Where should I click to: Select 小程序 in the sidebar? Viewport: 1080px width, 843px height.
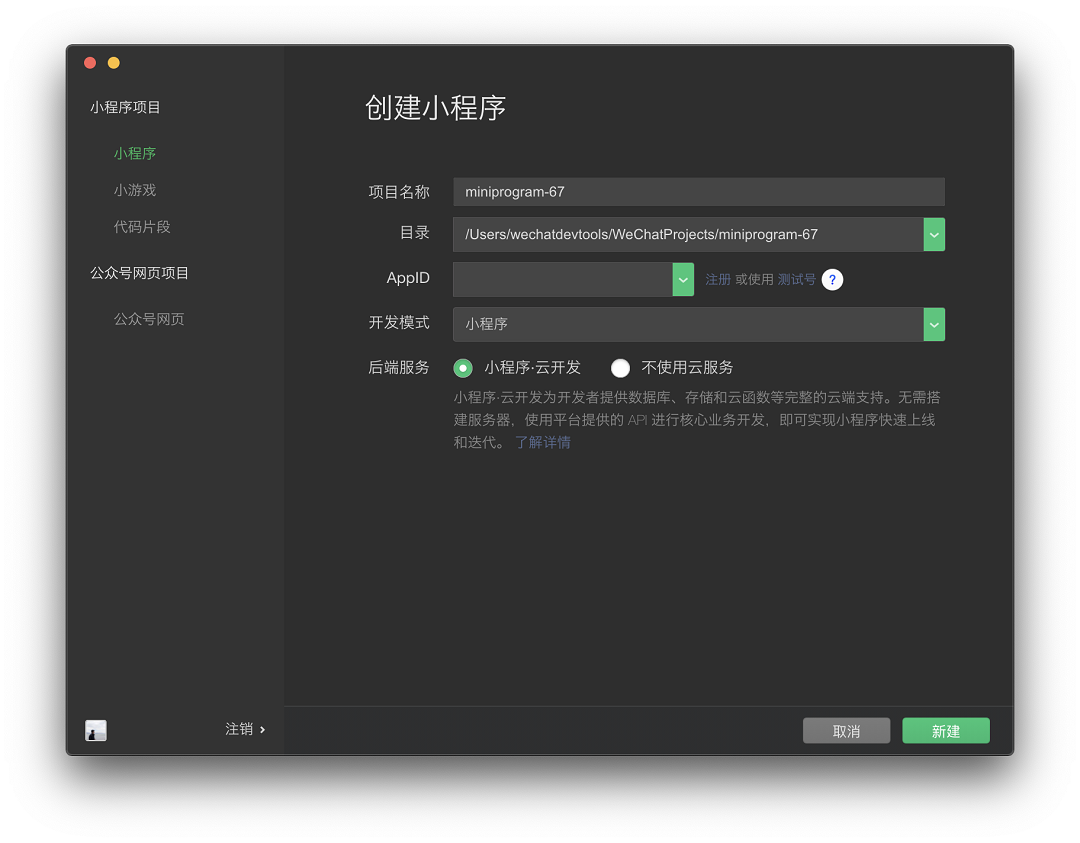coord(135,154)
